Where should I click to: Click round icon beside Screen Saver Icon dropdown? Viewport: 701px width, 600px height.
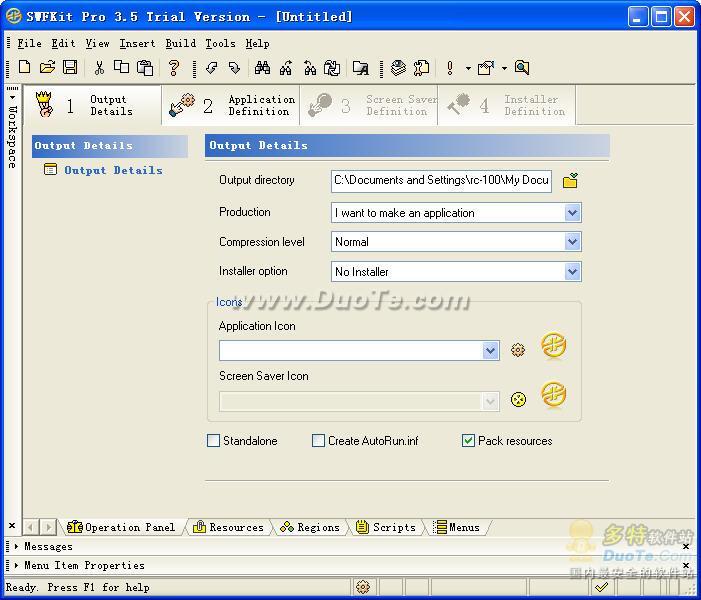(x=518, y=399)
